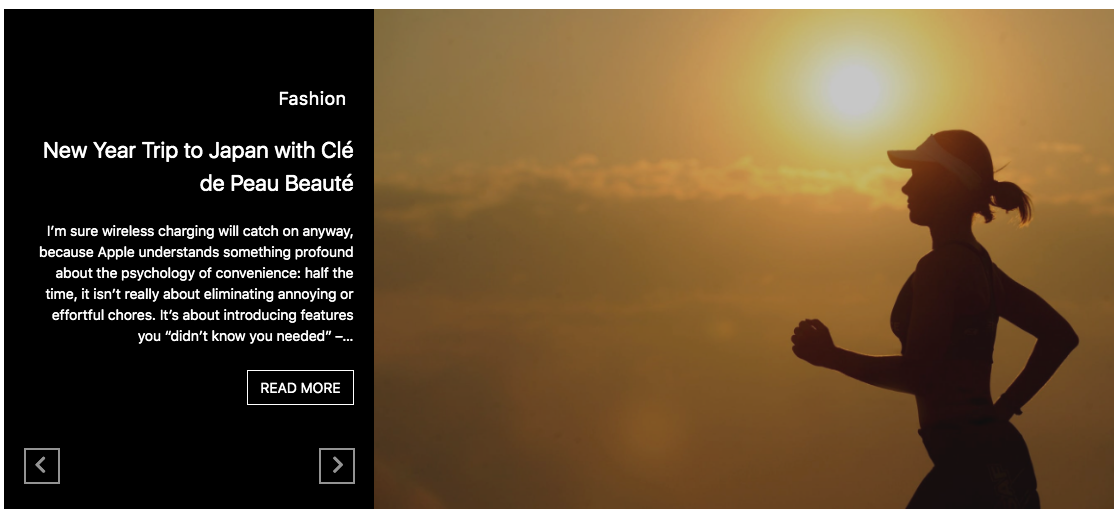Click the runner silhouette featured image
The width and height of the screenshot is (1120, 514).
coord(744,258)
